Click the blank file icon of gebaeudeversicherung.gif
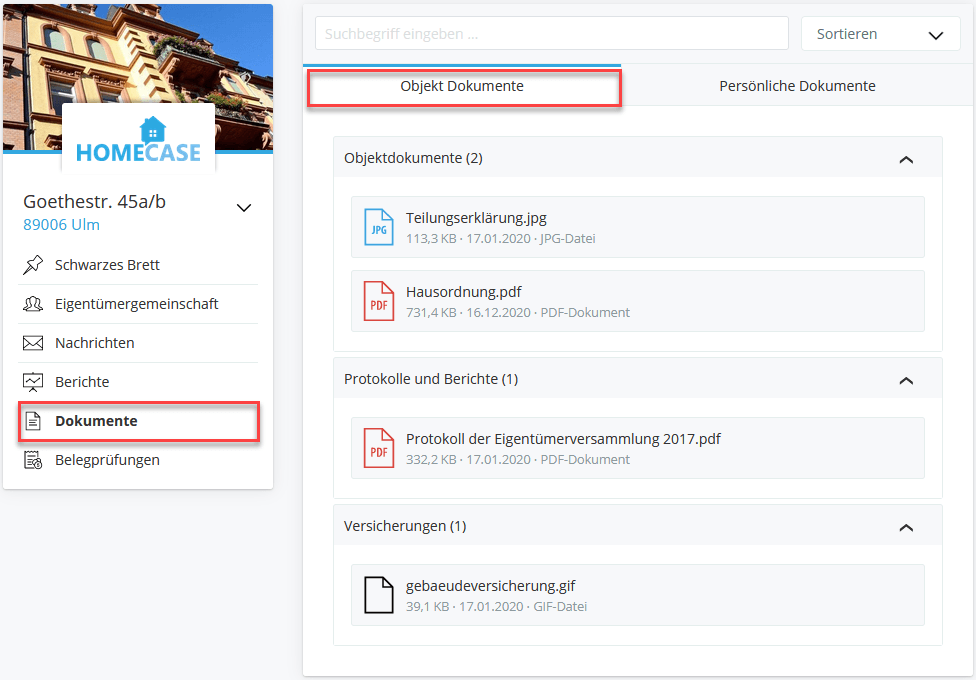This screenshot has width=976, height=680. [378, 595]
